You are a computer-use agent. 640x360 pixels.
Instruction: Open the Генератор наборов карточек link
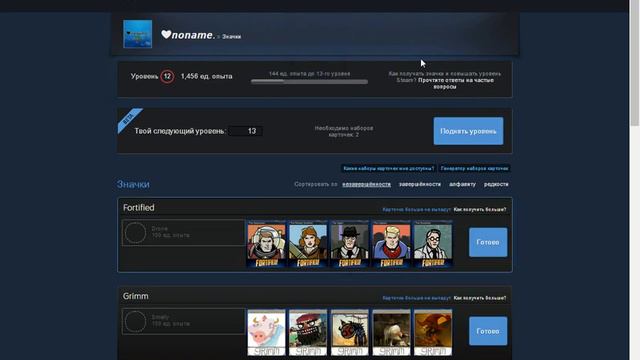(475, 168)
